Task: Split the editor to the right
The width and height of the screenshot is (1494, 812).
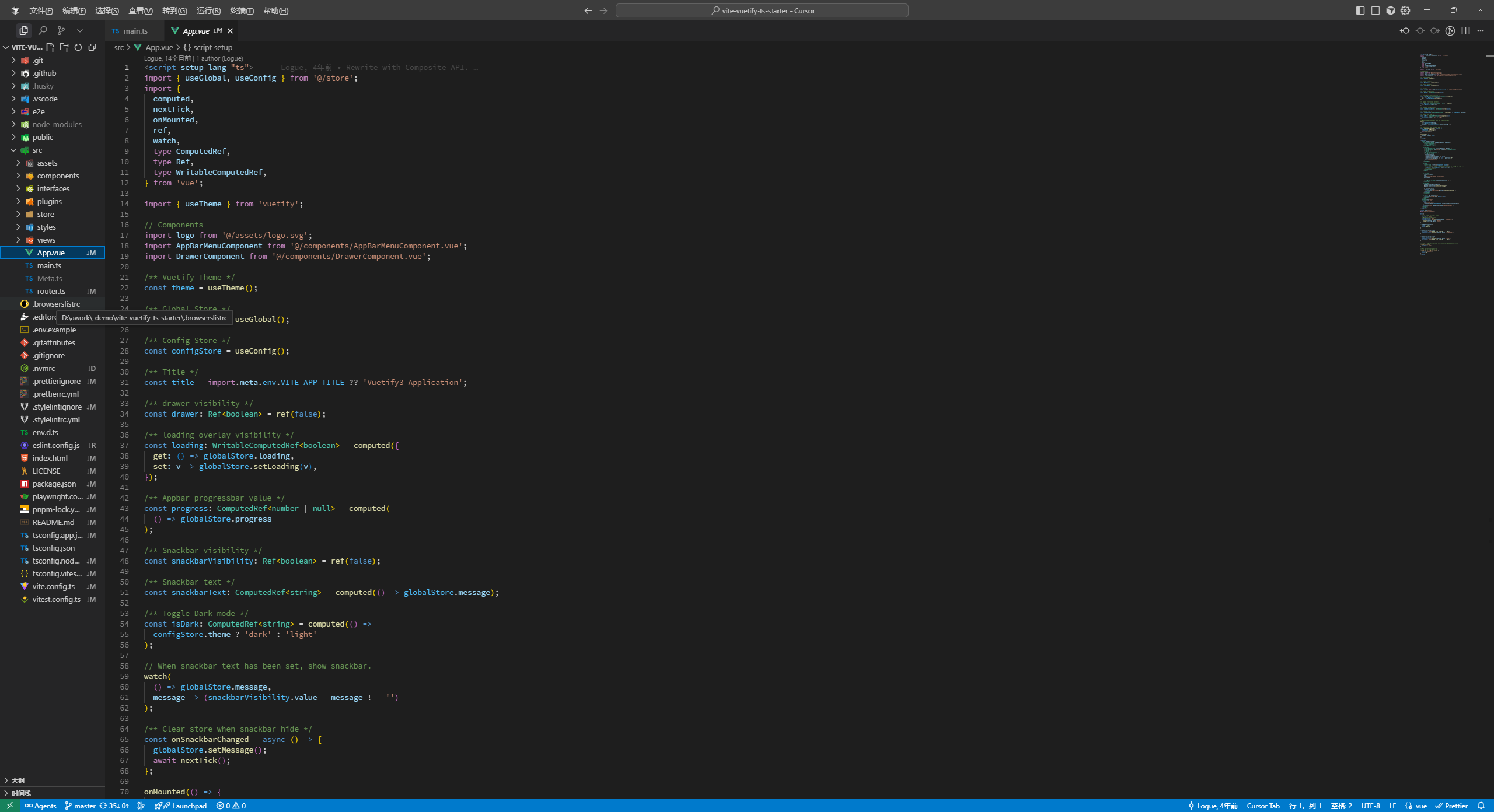Action: tap(1465, 31)
